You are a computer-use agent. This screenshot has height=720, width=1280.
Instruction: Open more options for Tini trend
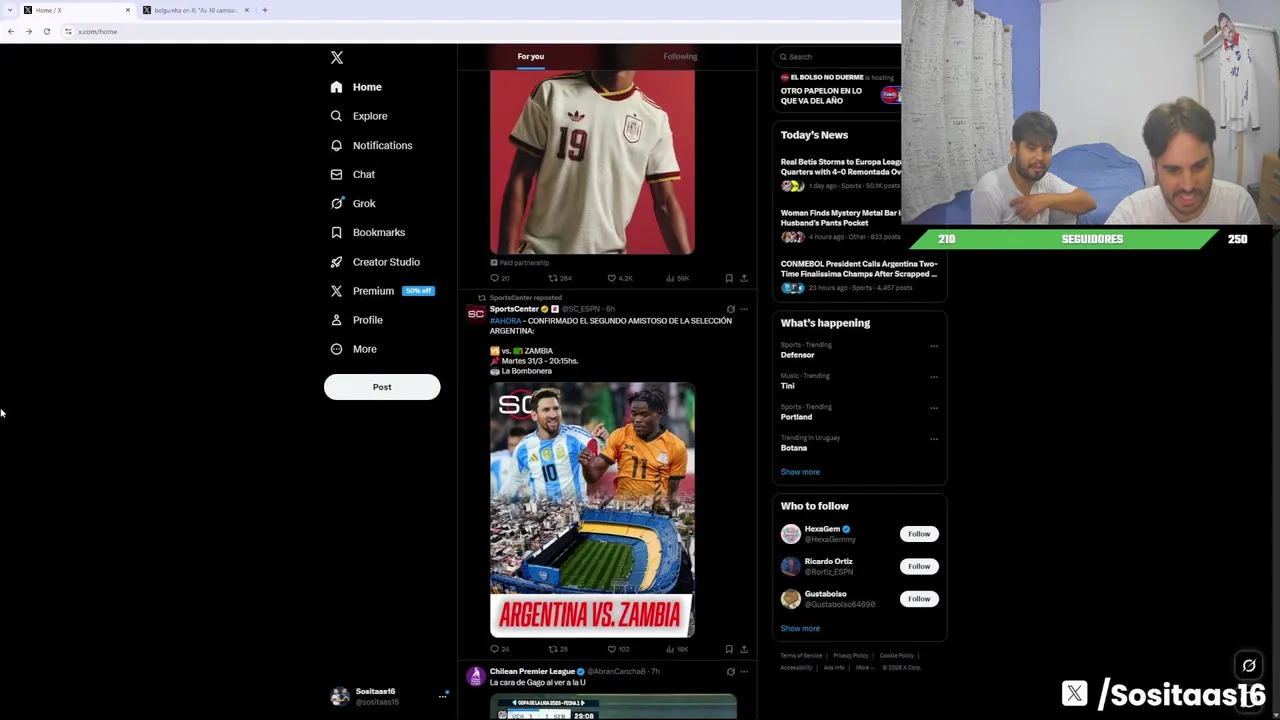click(934, 377)
